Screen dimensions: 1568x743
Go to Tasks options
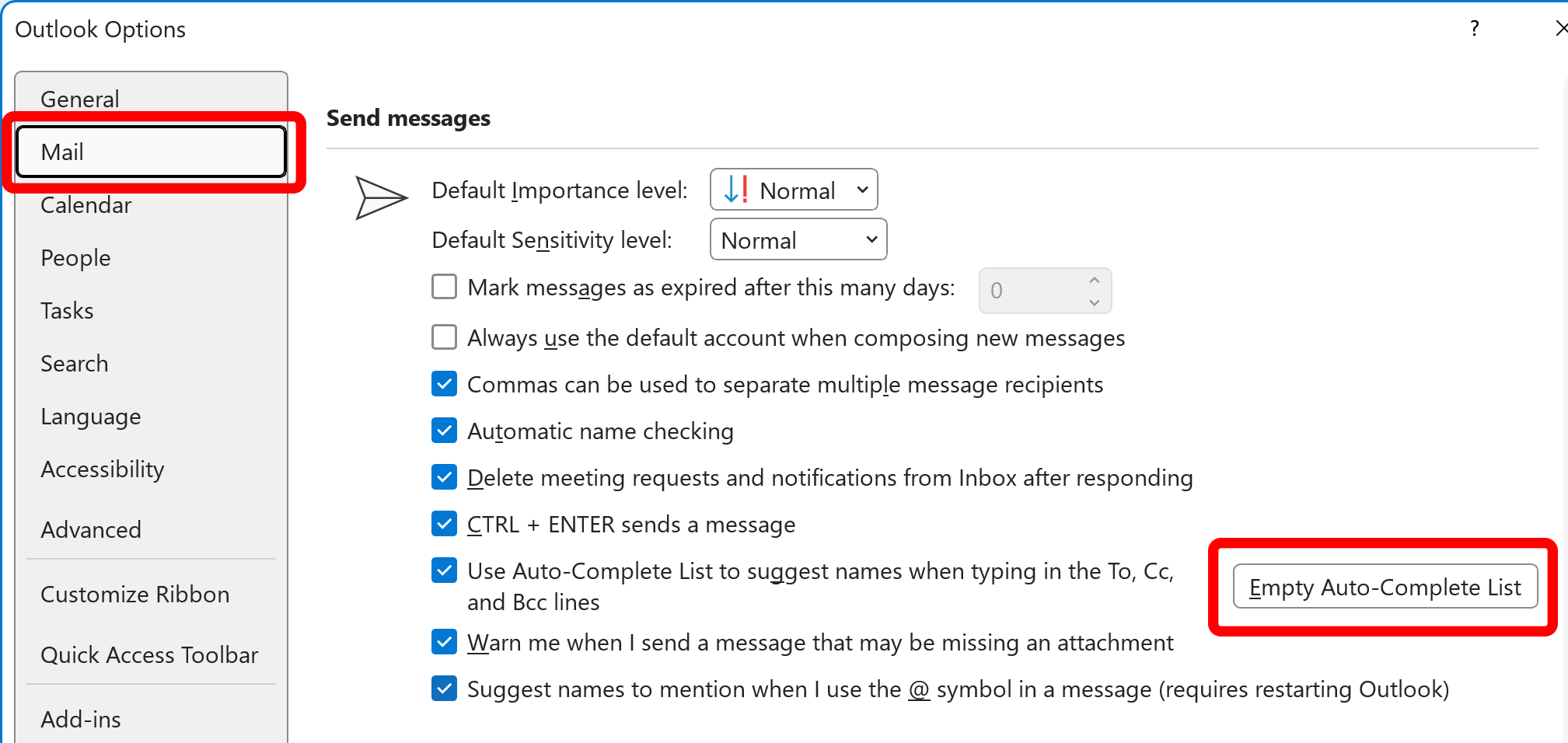[151, 311]
